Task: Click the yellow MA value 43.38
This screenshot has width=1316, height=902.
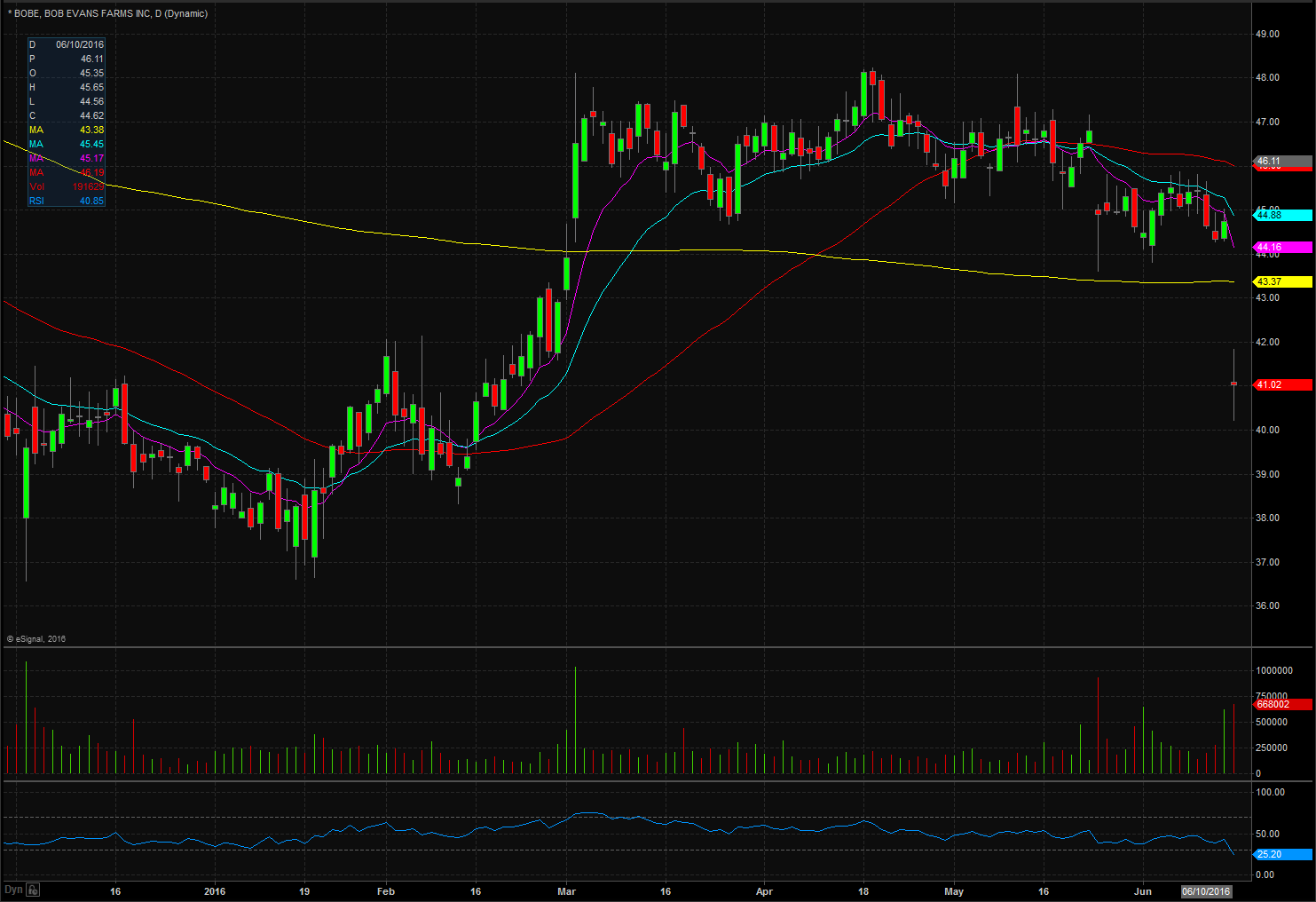Action: click(92, 130)
